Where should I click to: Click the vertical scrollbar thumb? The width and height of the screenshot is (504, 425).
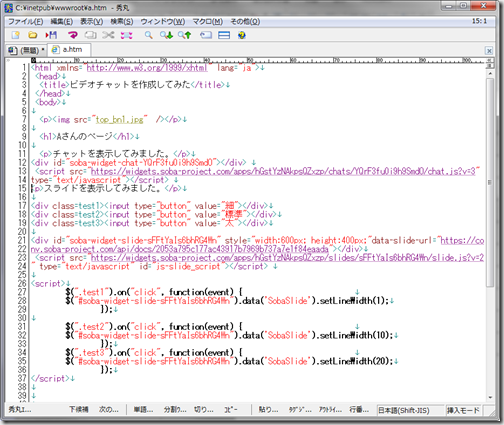click(x=490, y=182)
